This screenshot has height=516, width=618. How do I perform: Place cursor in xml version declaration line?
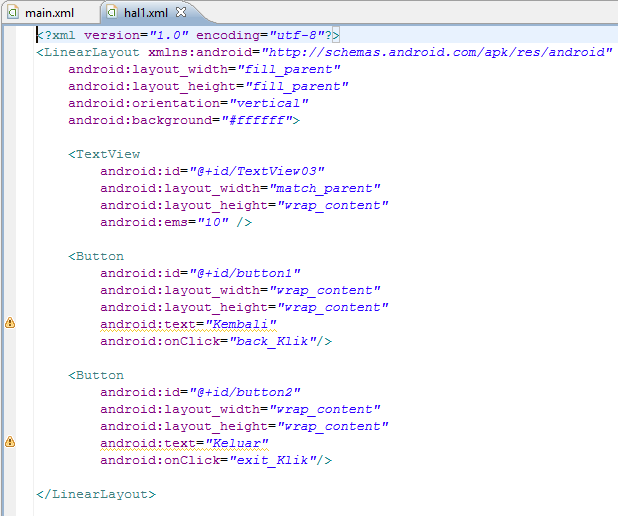[x=188, y=35]
